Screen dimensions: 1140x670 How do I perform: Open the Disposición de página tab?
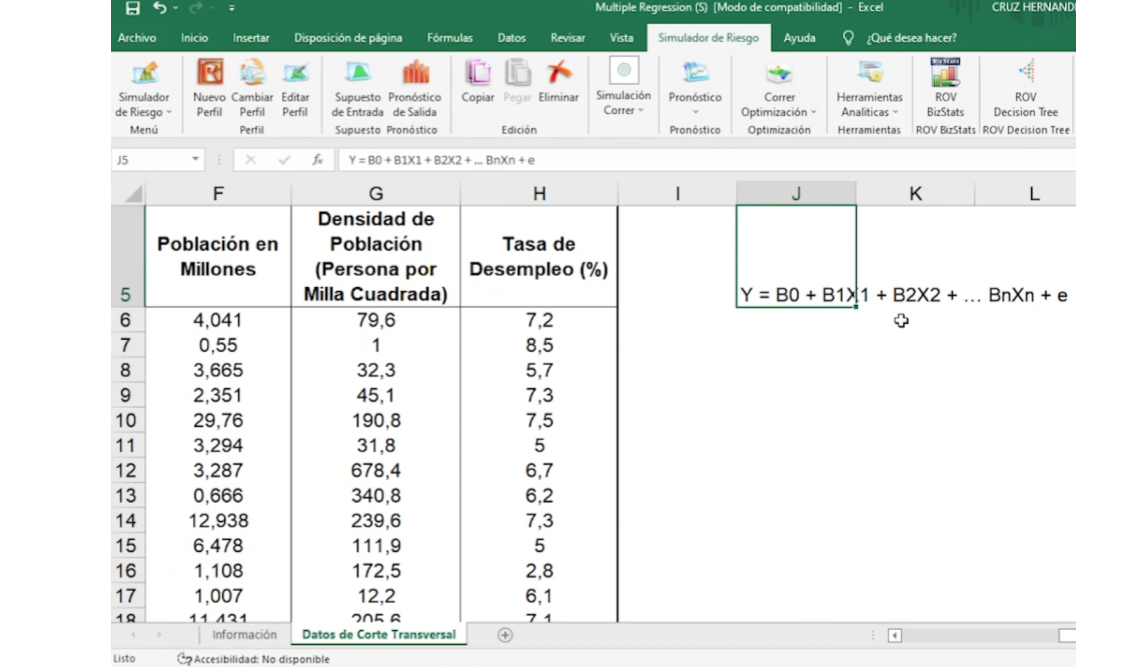[x=348, y=38]
